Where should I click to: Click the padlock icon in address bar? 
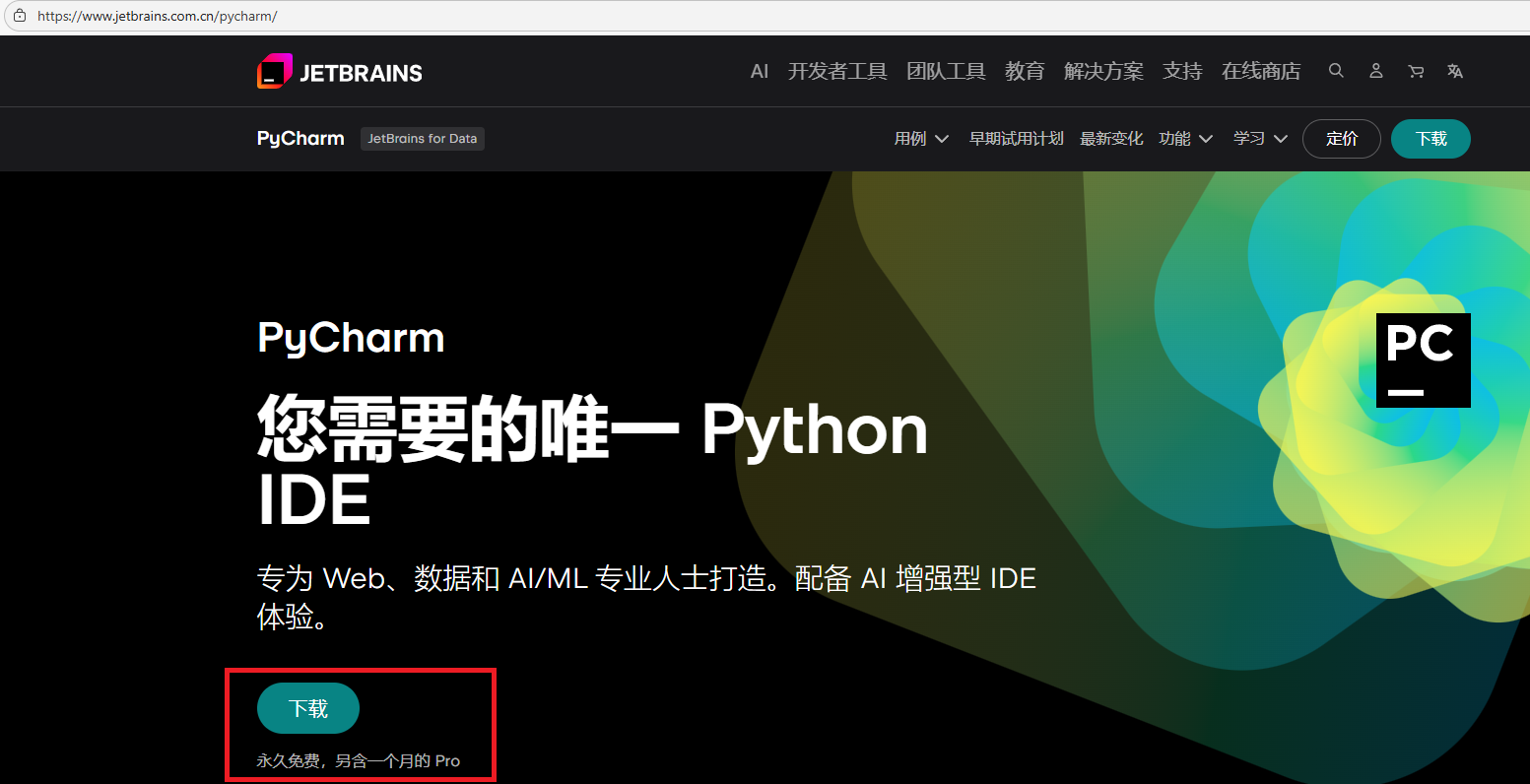pos(19,16)
